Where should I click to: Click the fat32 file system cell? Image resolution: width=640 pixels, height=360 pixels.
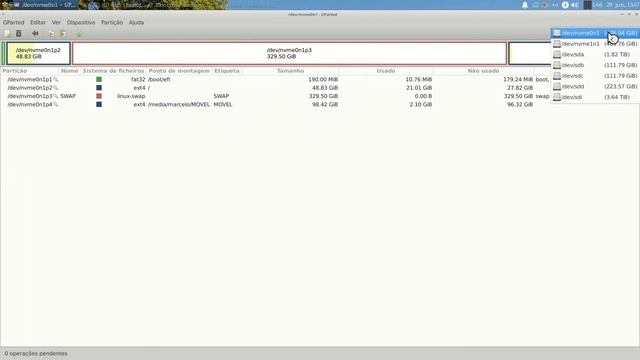tap(138, 80)
